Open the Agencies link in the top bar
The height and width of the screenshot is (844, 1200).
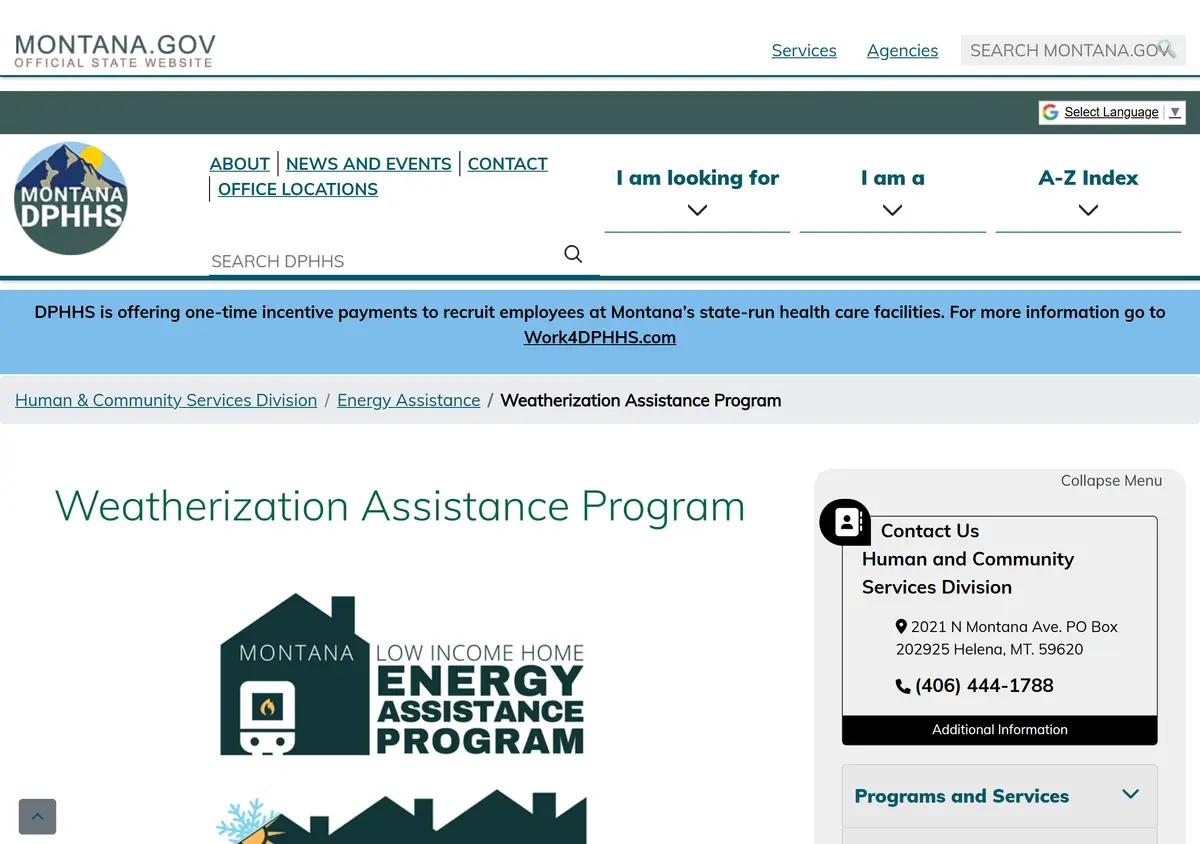[x=902, y=50]
